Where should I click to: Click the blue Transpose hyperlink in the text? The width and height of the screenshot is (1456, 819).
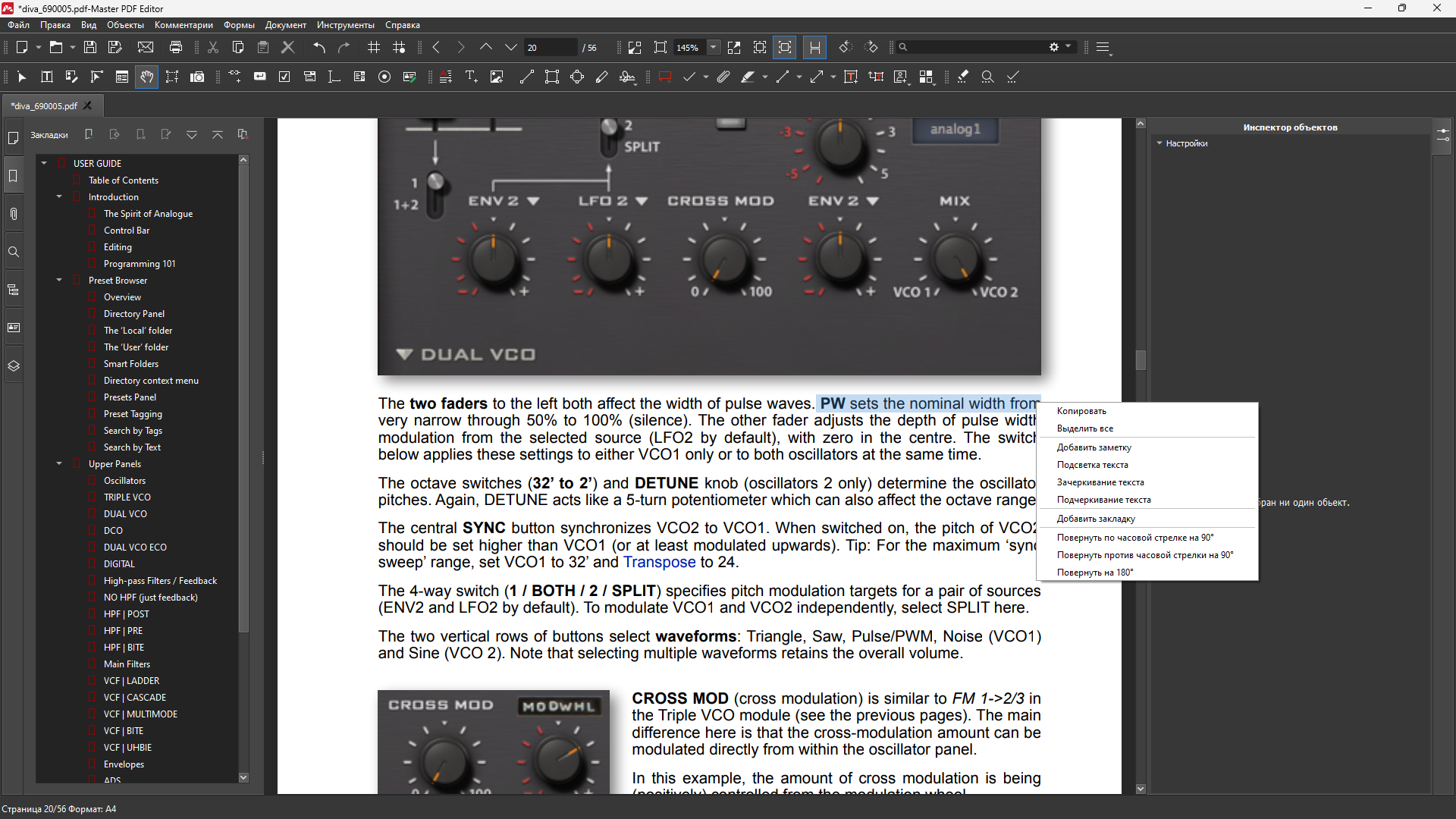(659, 562)
